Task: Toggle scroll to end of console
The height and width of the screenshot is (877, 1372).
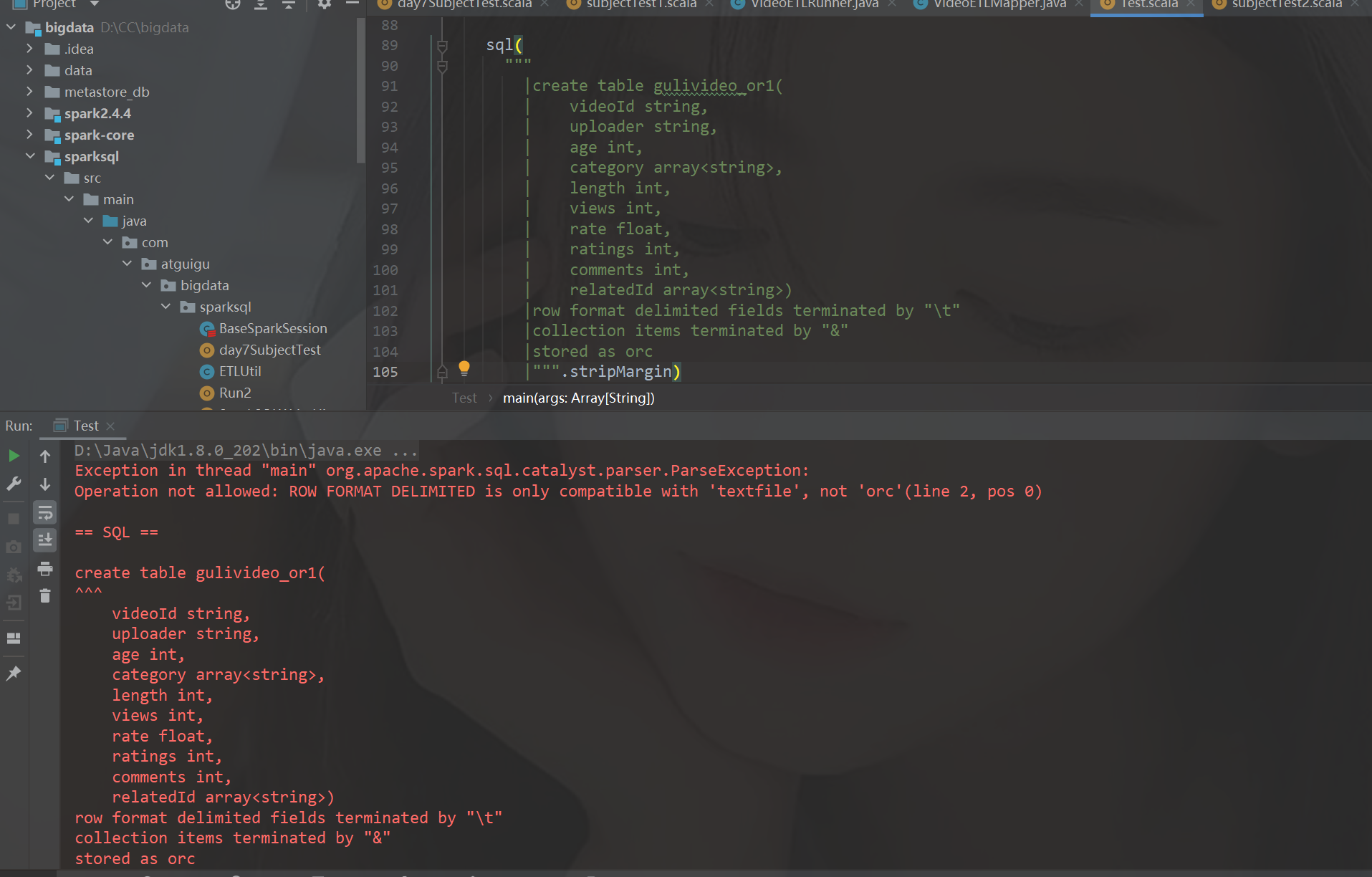Action: coord(45,540)
